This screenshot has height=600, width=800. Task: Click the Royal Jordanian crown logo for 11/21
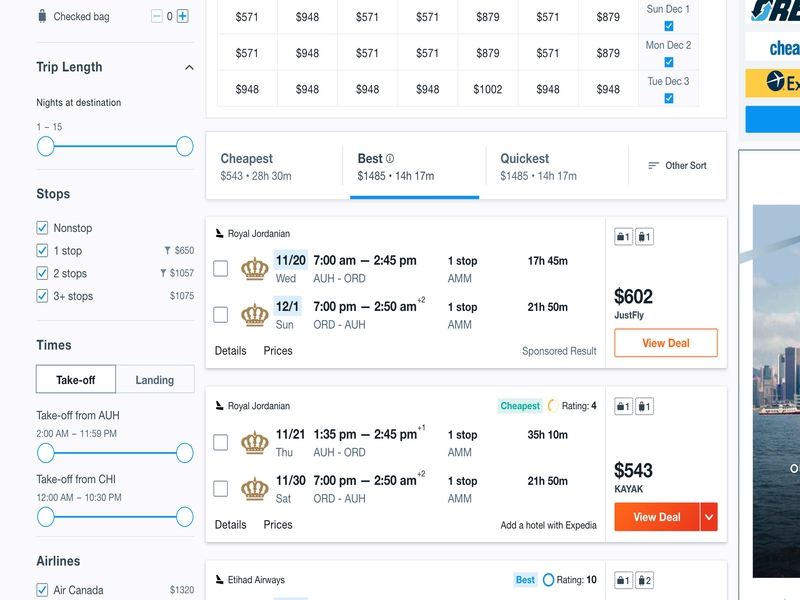point(255,443)
